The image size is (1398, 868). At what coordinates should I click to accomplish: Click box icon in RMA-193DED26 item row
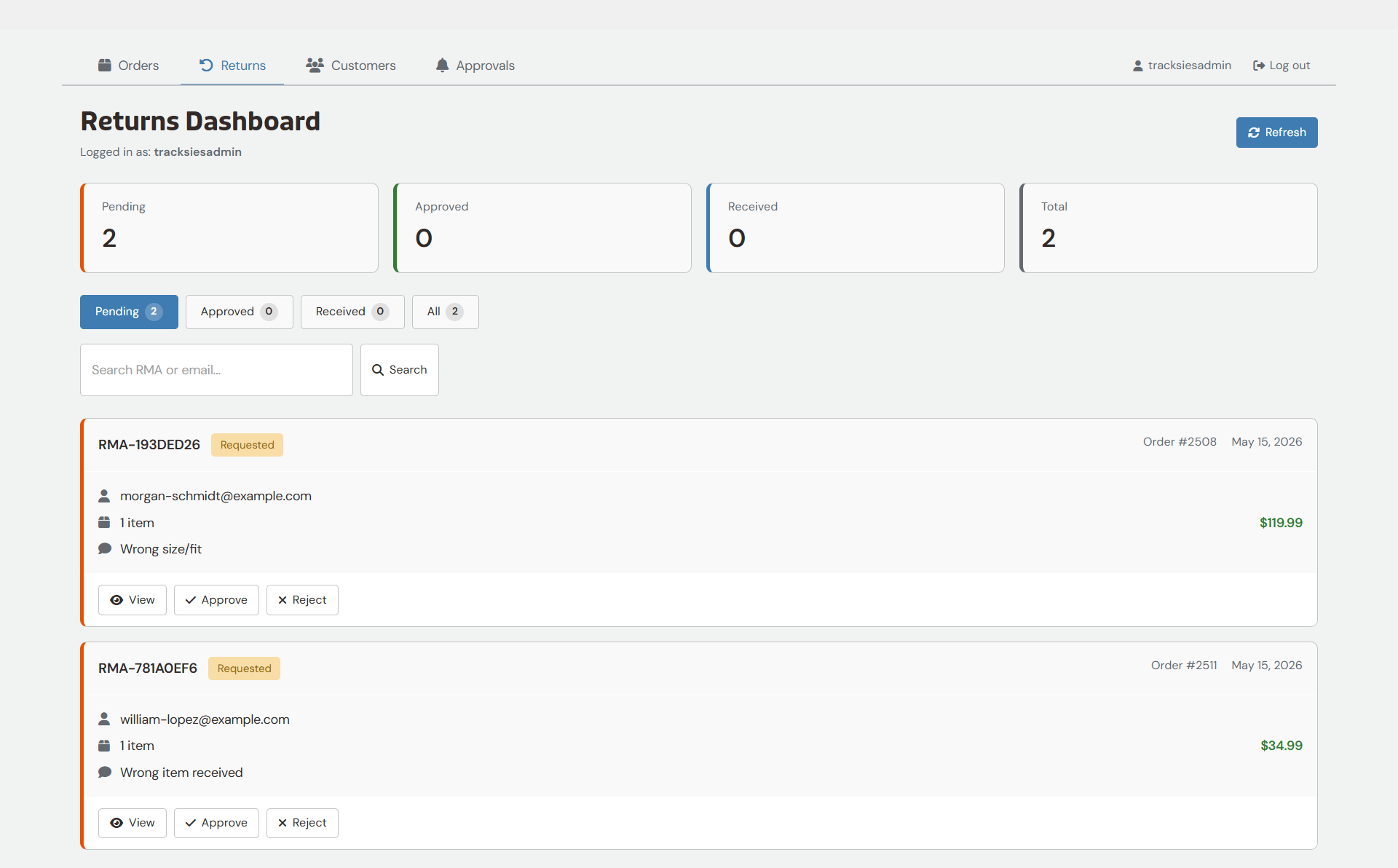[104, 523]
